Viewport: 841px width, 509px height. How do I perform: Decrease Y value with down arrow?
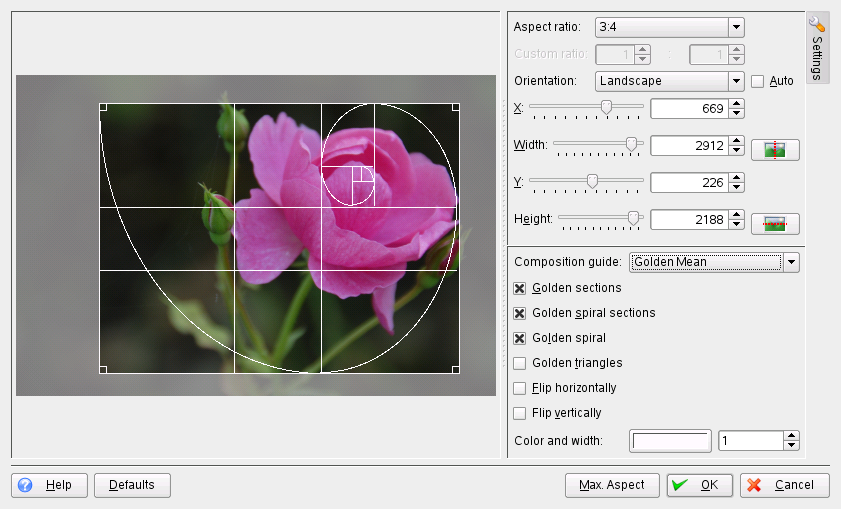(x=737, y=188)
